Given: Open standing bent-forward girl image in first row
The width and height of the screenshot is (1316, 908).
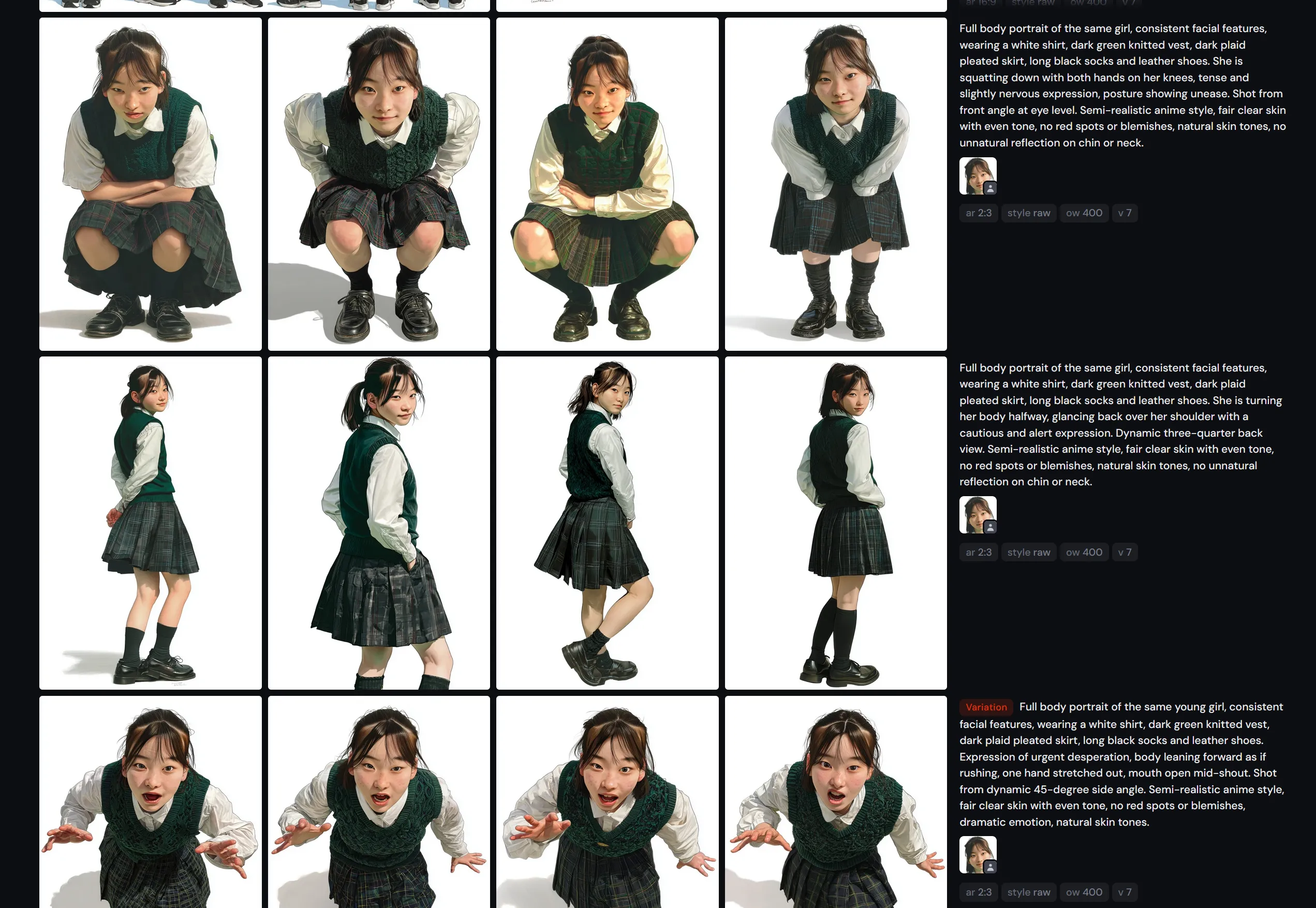Looking at the screenshot, I should coord(836,184).
